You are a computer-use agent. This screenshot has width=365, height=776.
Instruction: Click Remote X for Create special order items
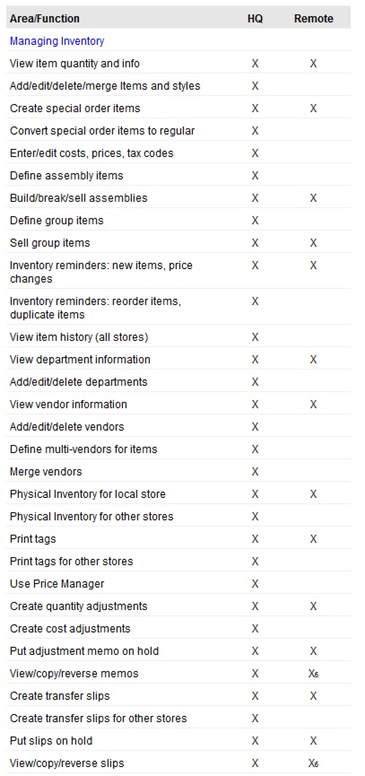(314, 108)
